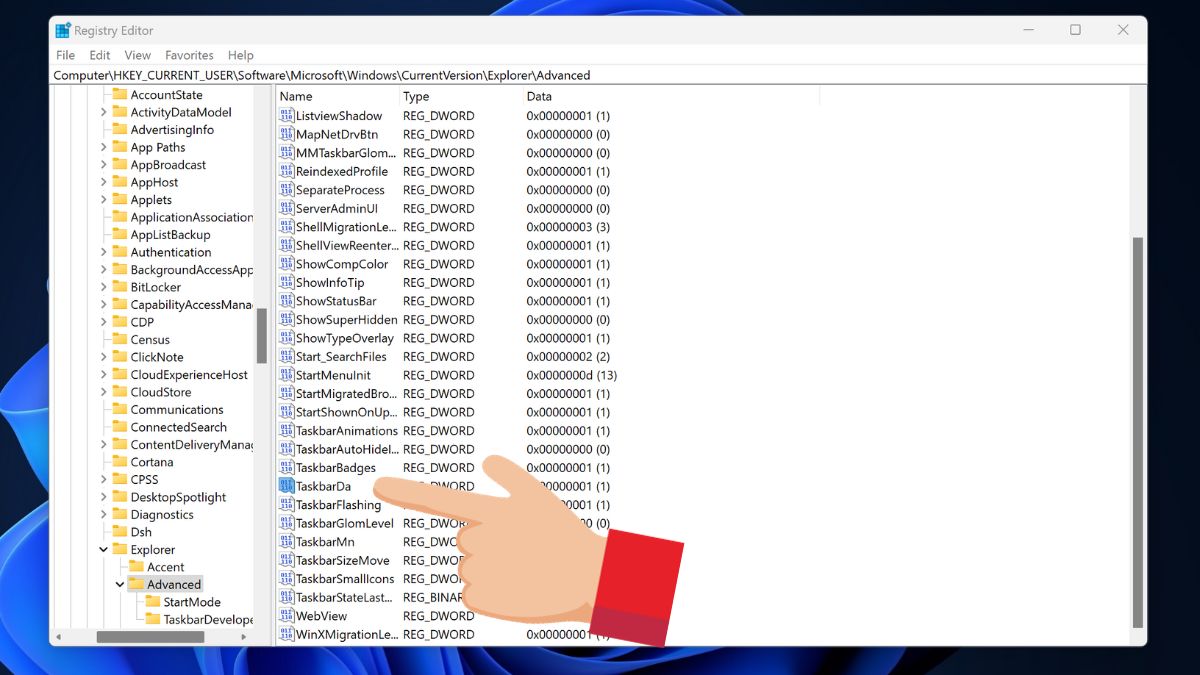Click the REG_BINARY icon next to TaskbarStateLast

pos(288,597)
